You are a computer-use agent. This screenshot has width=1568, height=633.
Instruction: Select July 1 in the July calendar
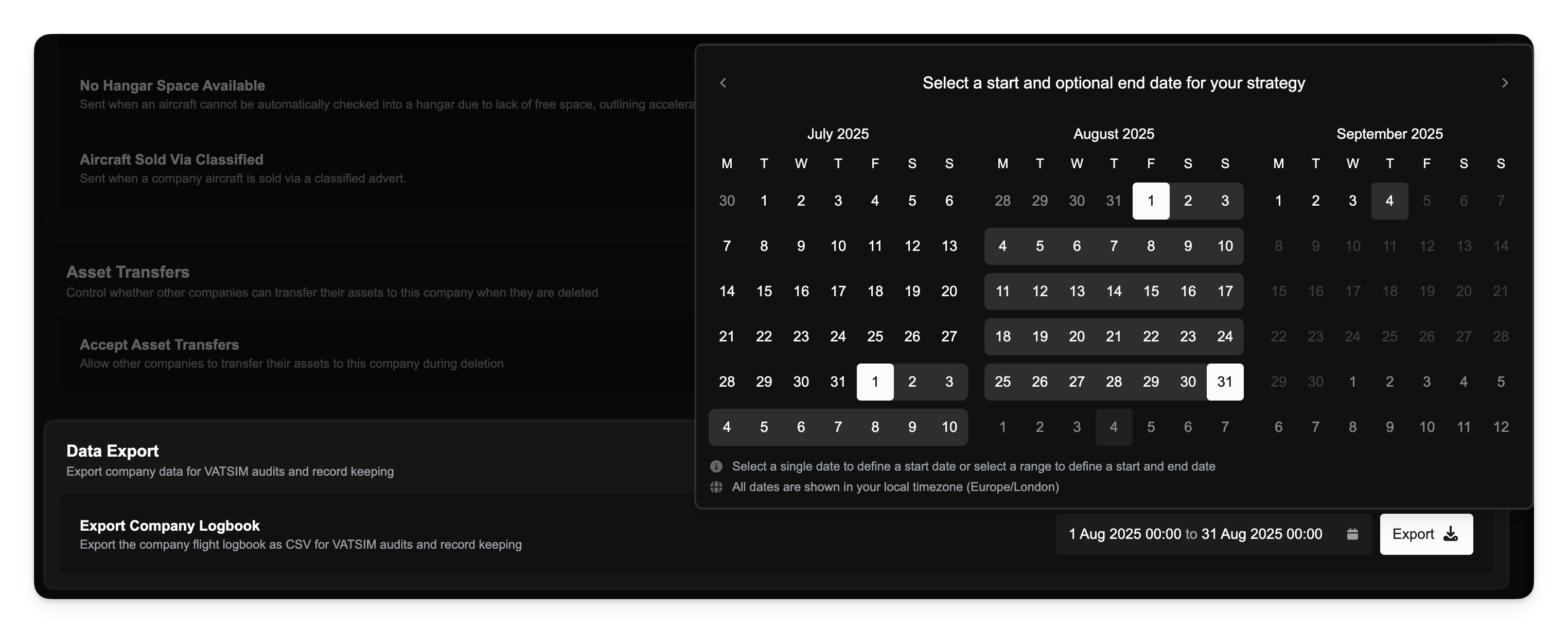[x=764, y=201]
